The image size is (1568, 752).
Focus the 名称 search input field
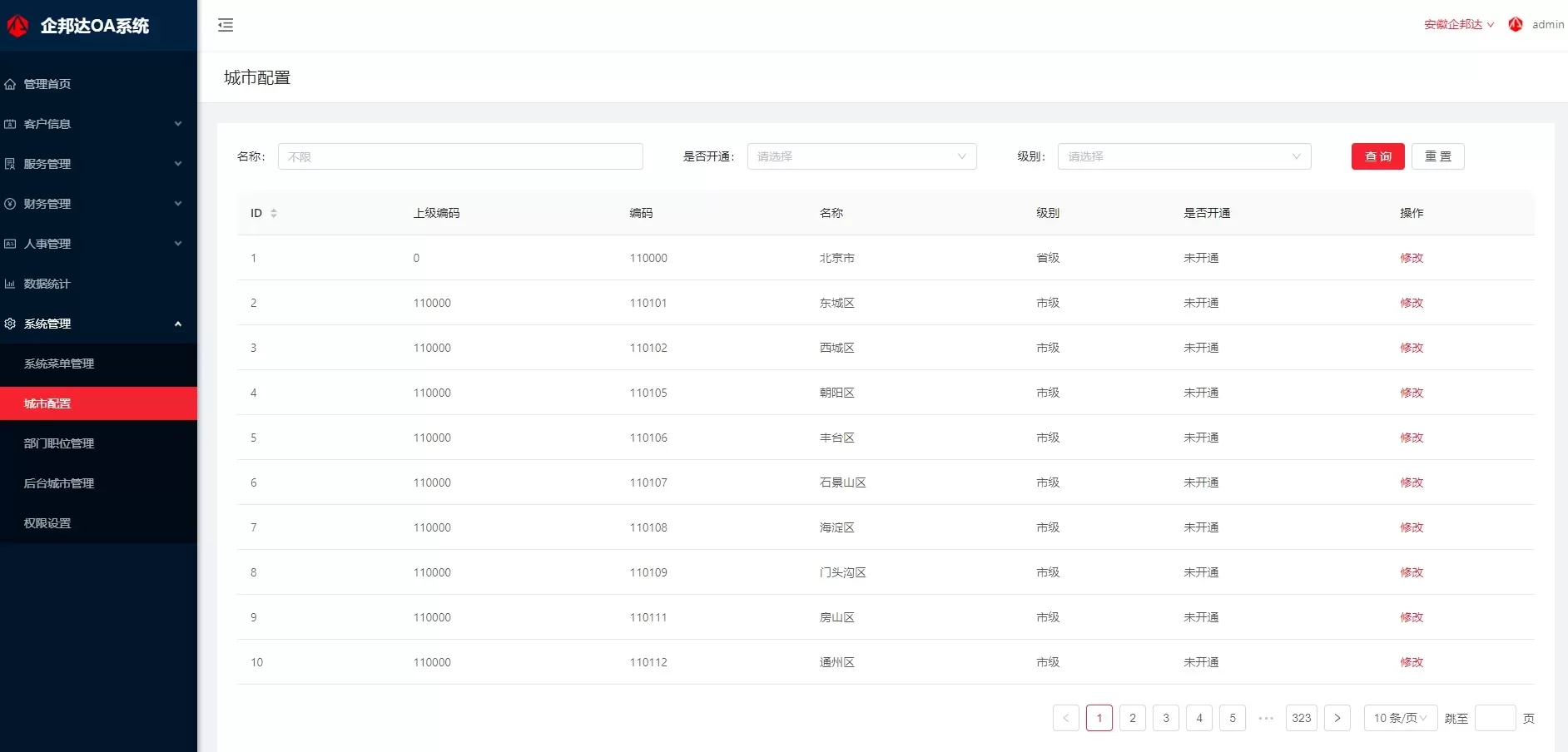(x=459, y=156)
